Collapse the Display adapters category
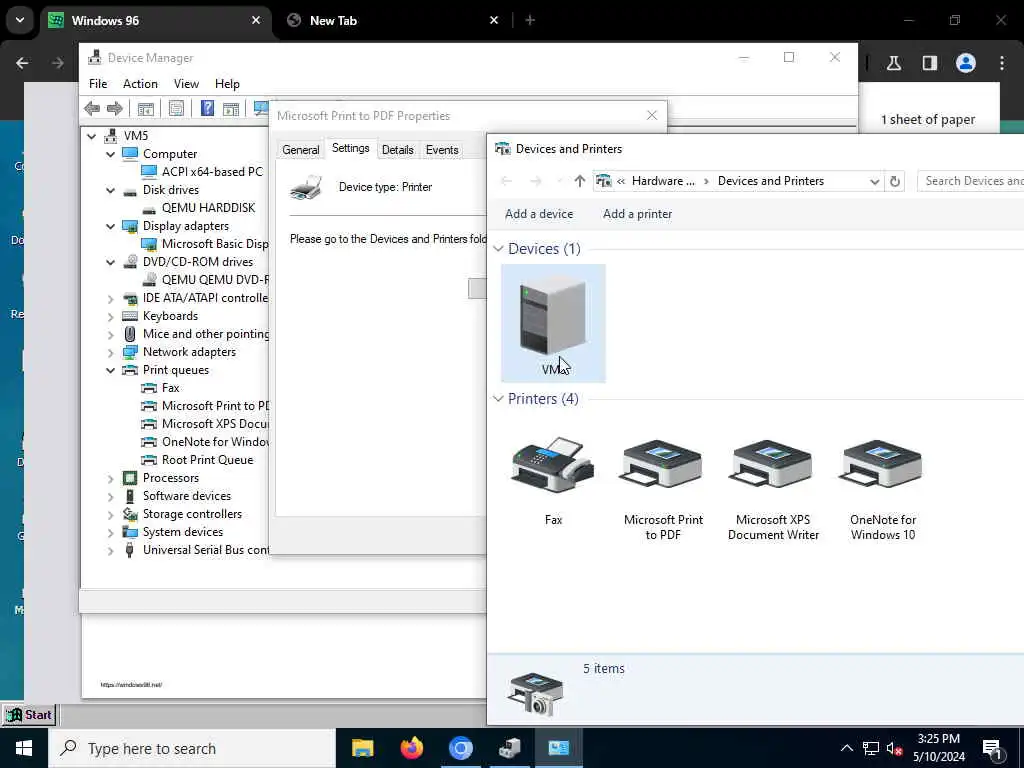 [x=110, y=226]
